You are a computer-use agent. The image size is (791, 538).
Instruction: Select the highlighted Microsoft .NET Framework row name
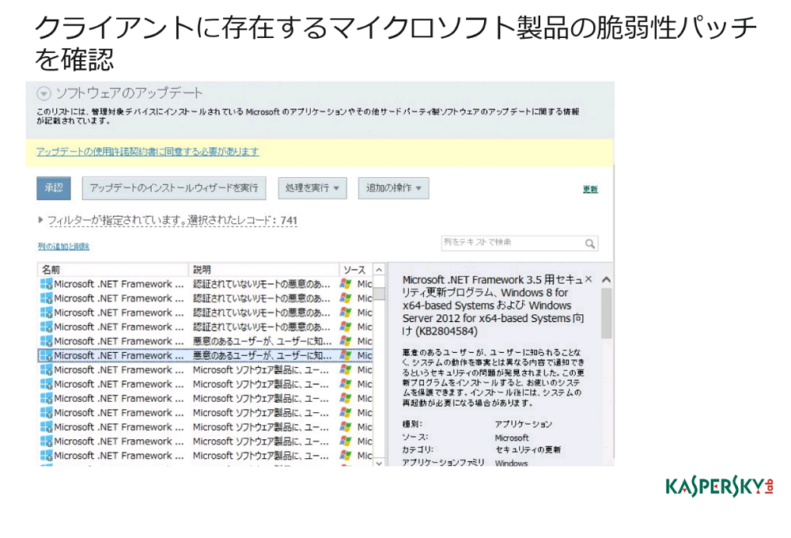119,355
